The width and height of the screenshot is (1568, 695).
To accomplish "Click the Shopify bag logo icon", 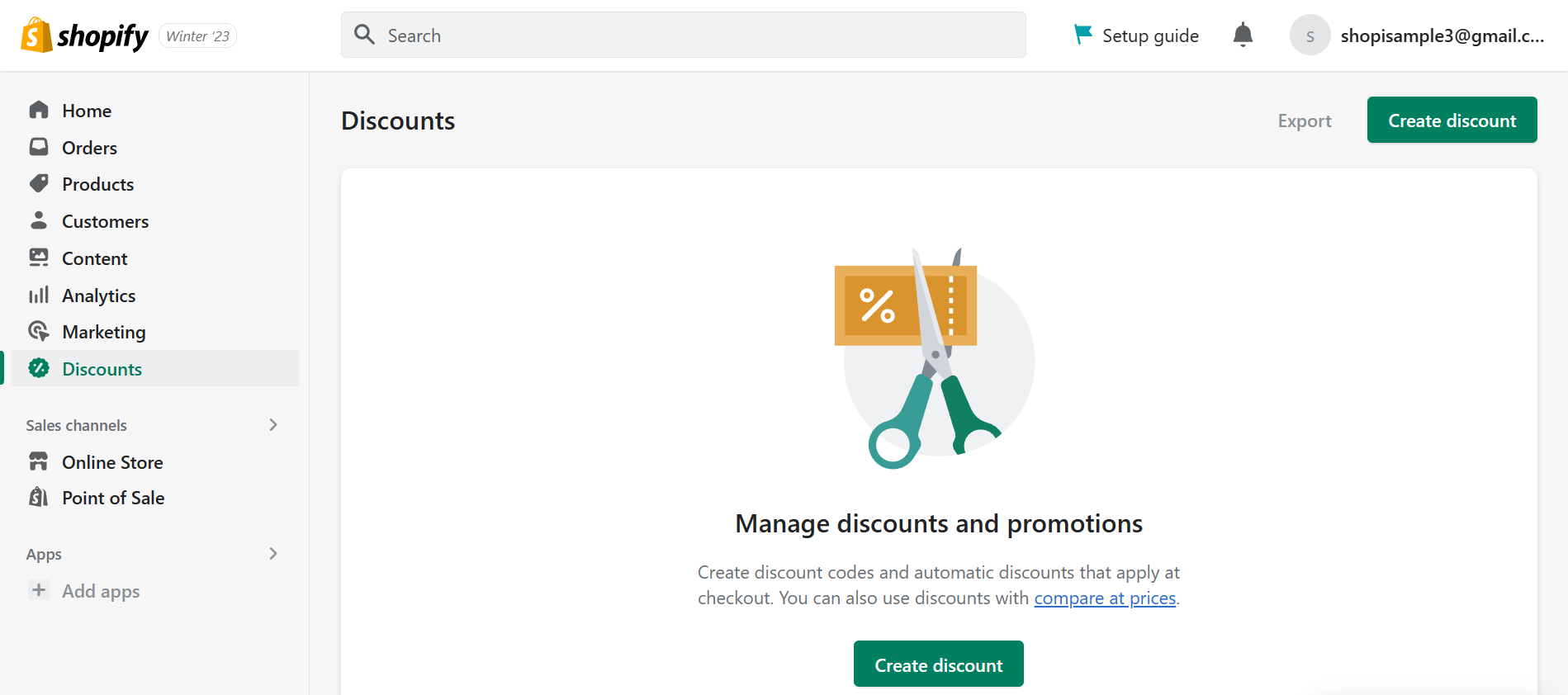I will 36,35.
